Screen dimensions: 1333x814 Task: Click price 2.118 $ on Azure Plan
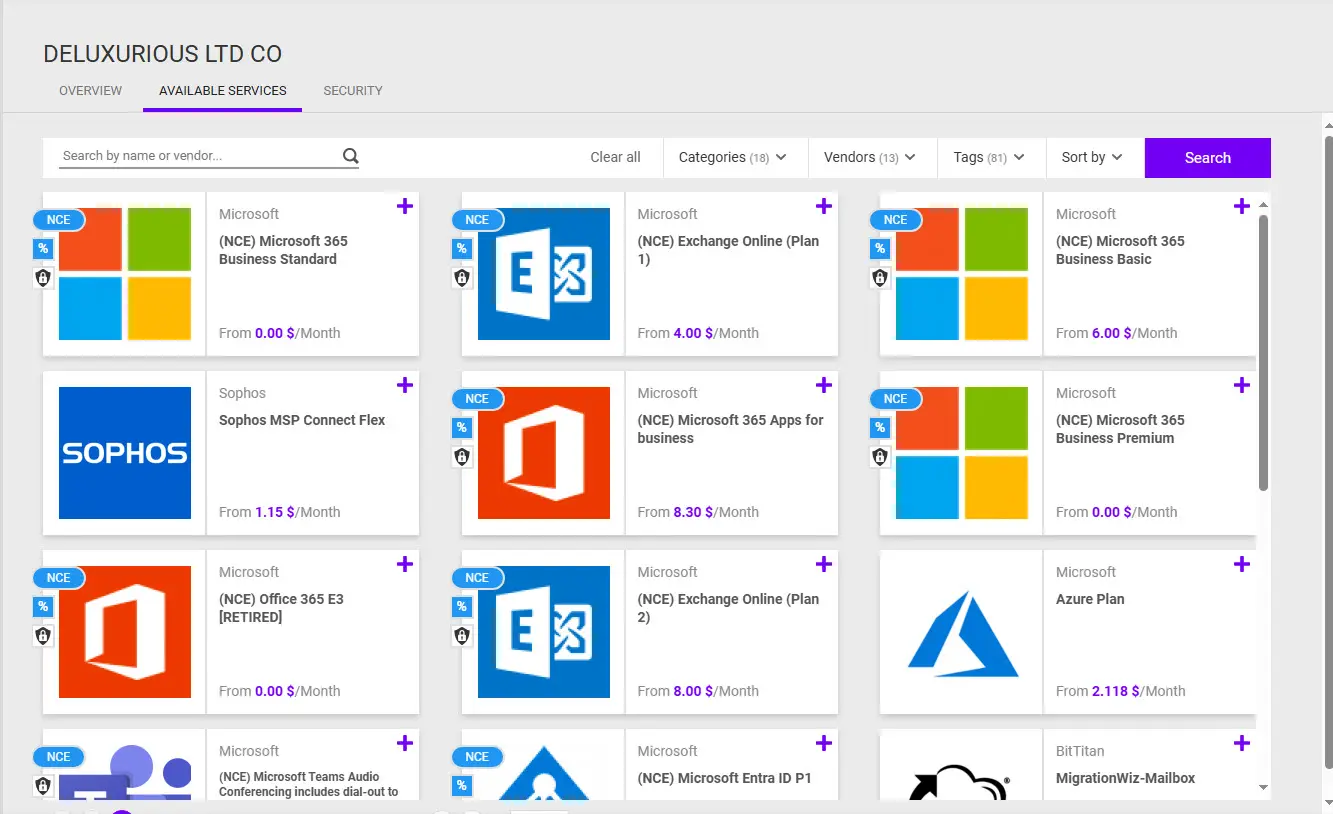tap(1117, 691)
